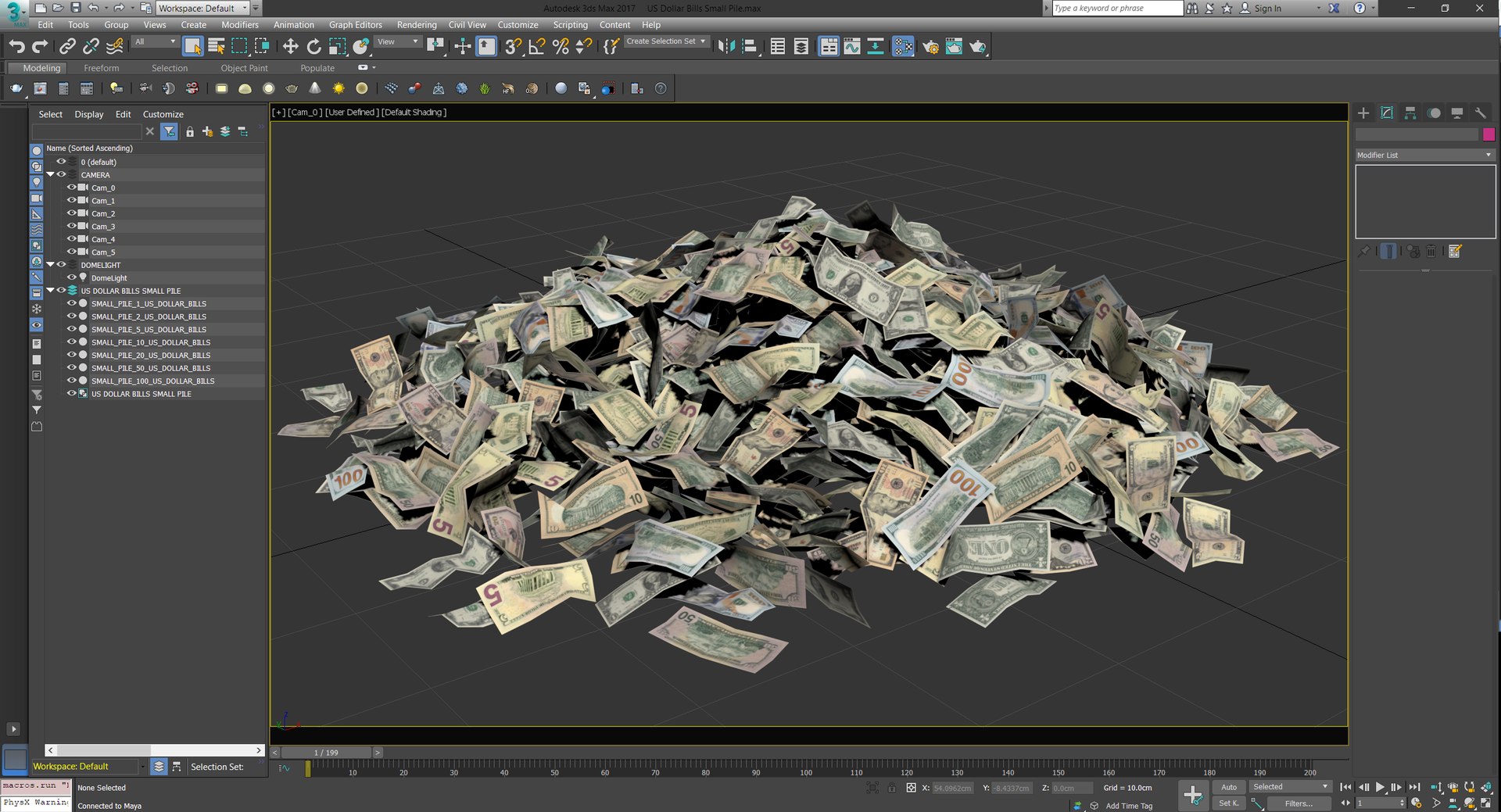Collapse the CAMERA layer tree
Screen dimensions: 1501x812
(50, 174)
